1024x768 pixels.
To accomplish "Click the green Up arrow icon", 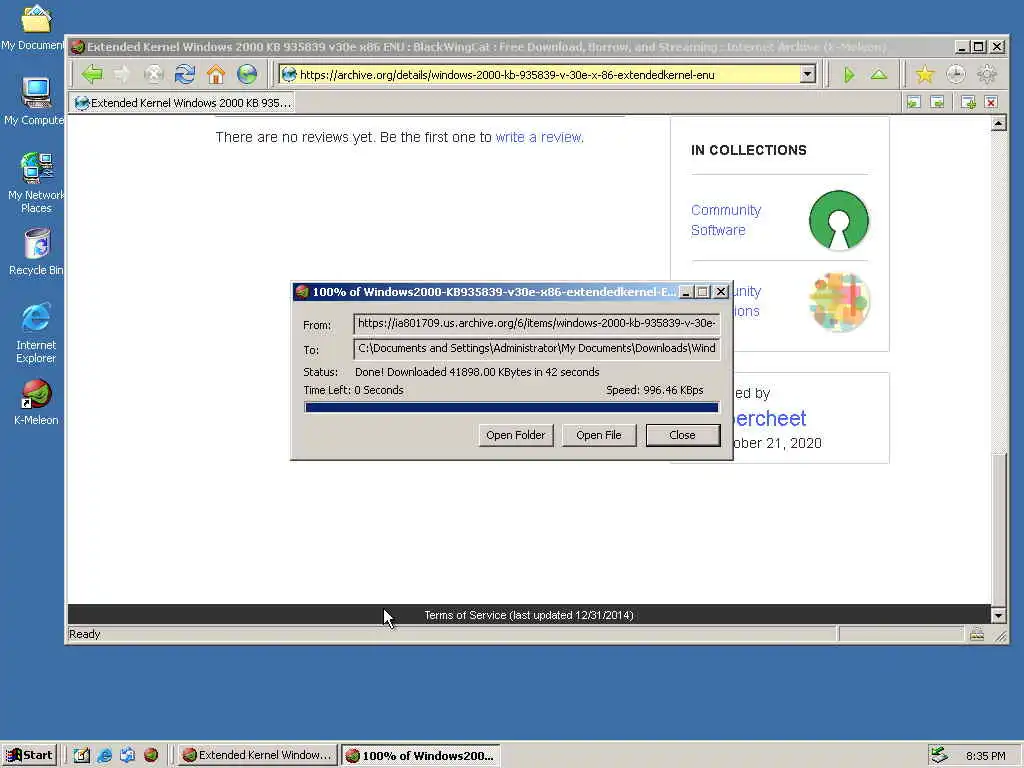I will click(x=879, y=75).
